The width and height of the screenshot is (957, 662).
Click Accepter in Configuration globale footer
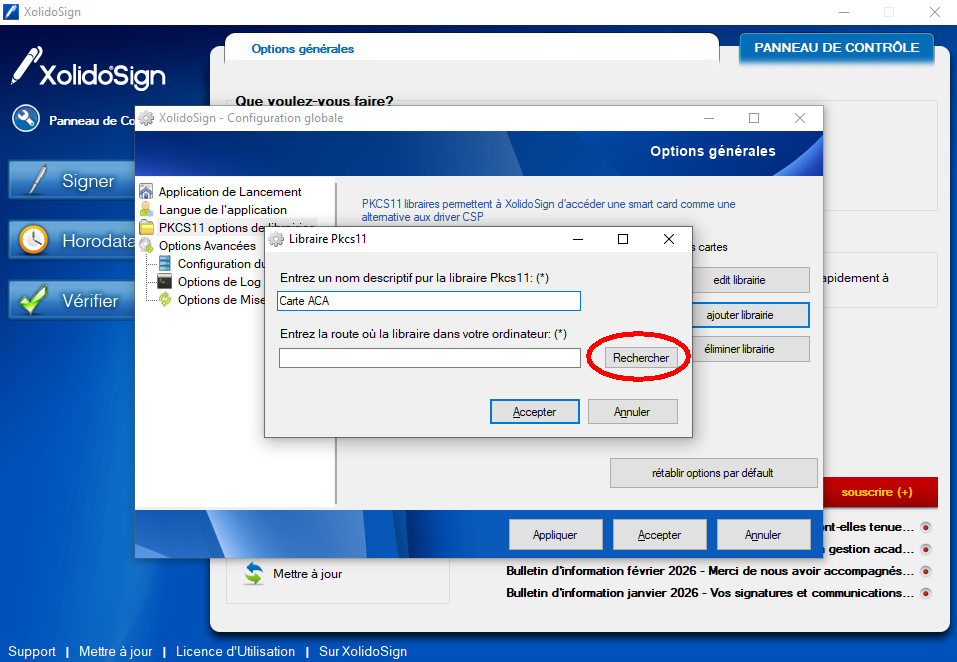coord(660,535)
